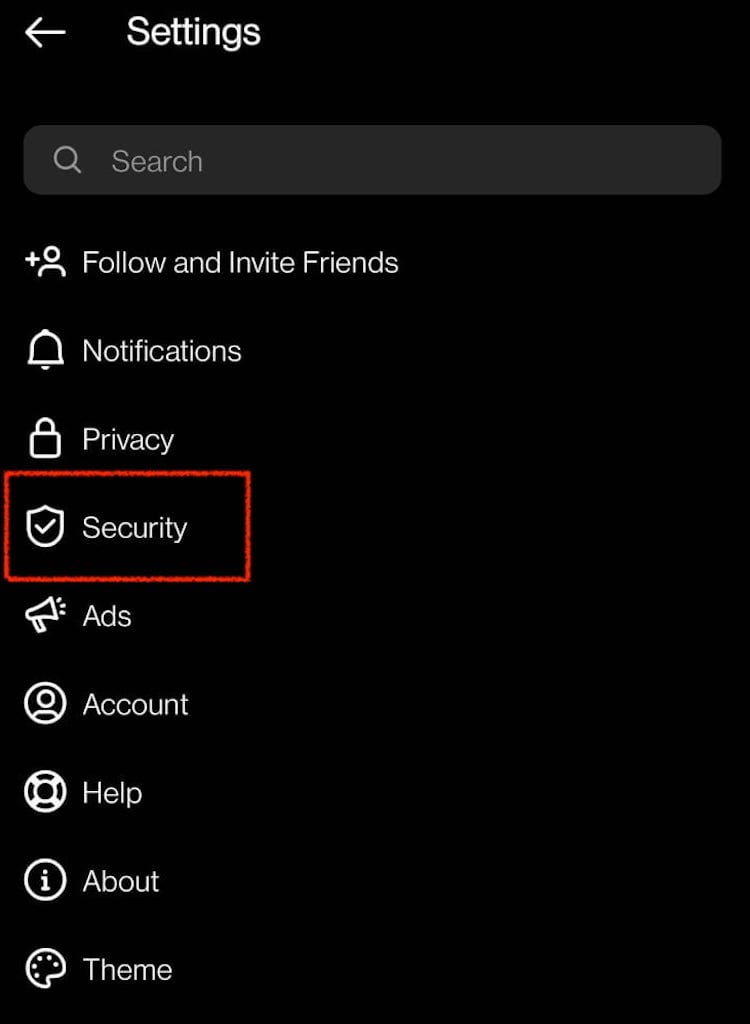
Task: Click the Notifications bell icon
Action: coord(45,351)
